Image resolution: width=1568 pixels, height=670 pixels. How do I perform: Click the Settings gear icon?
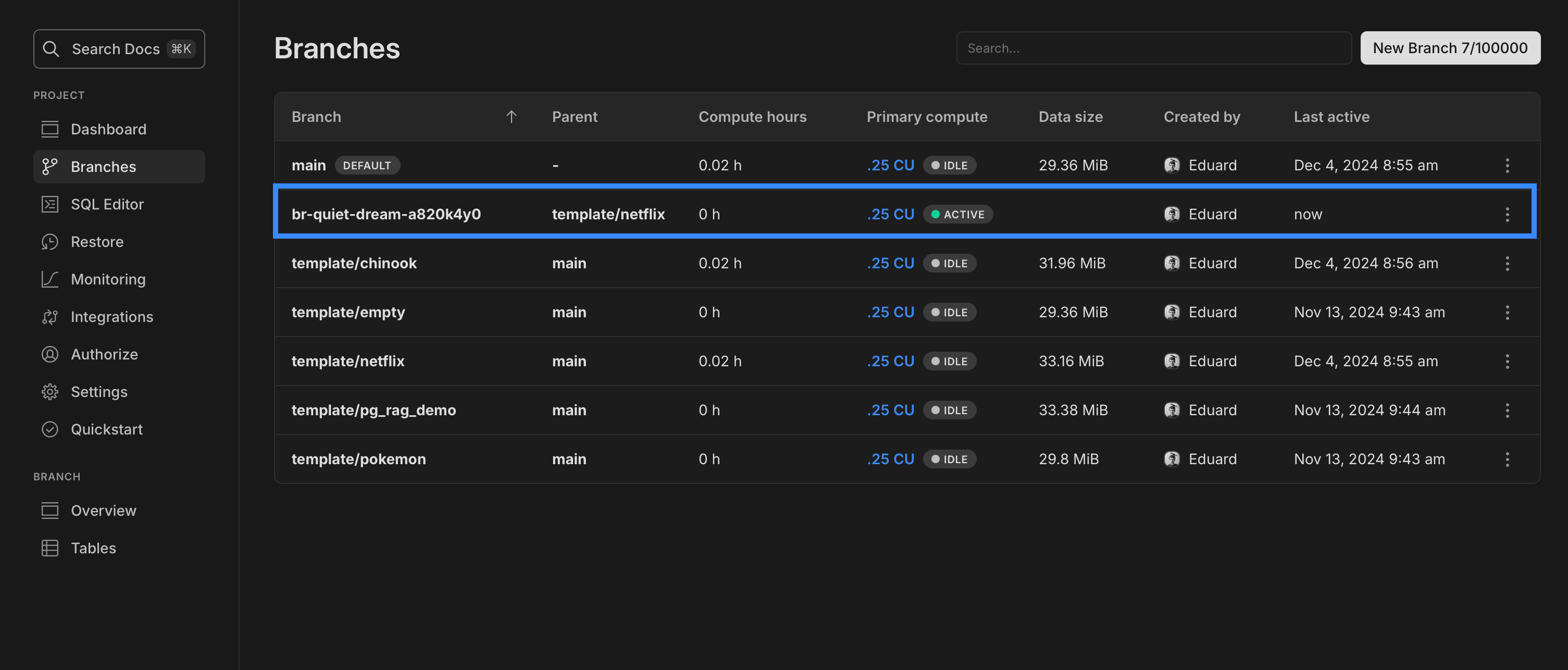(50, 392)
